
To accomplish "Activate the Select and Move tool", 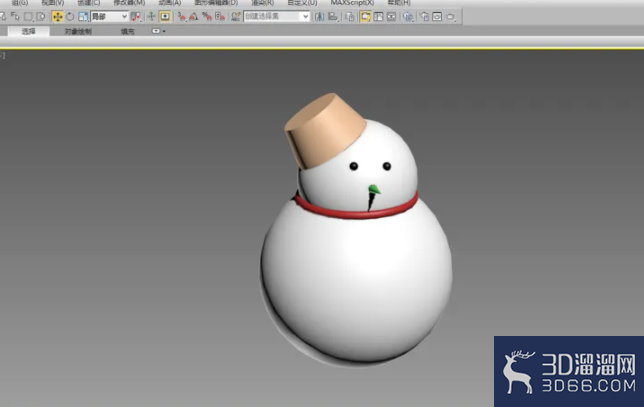I will pos(58,16).
